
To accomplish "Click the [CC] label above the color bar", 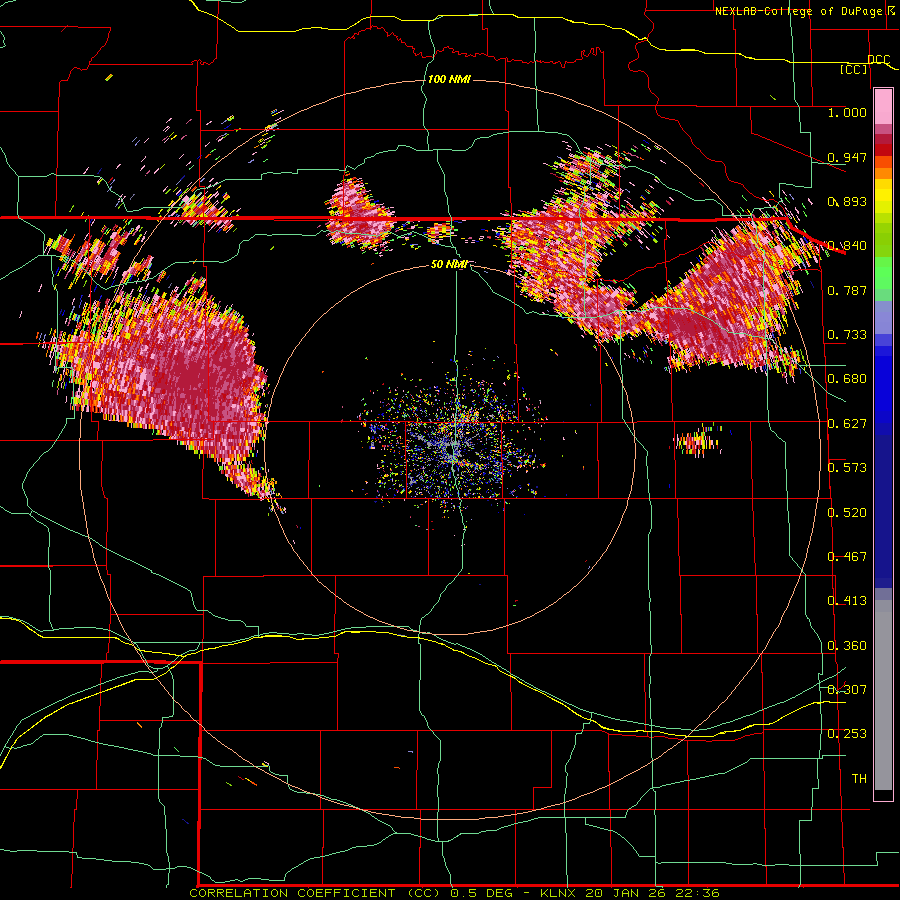I will point(854,69).
